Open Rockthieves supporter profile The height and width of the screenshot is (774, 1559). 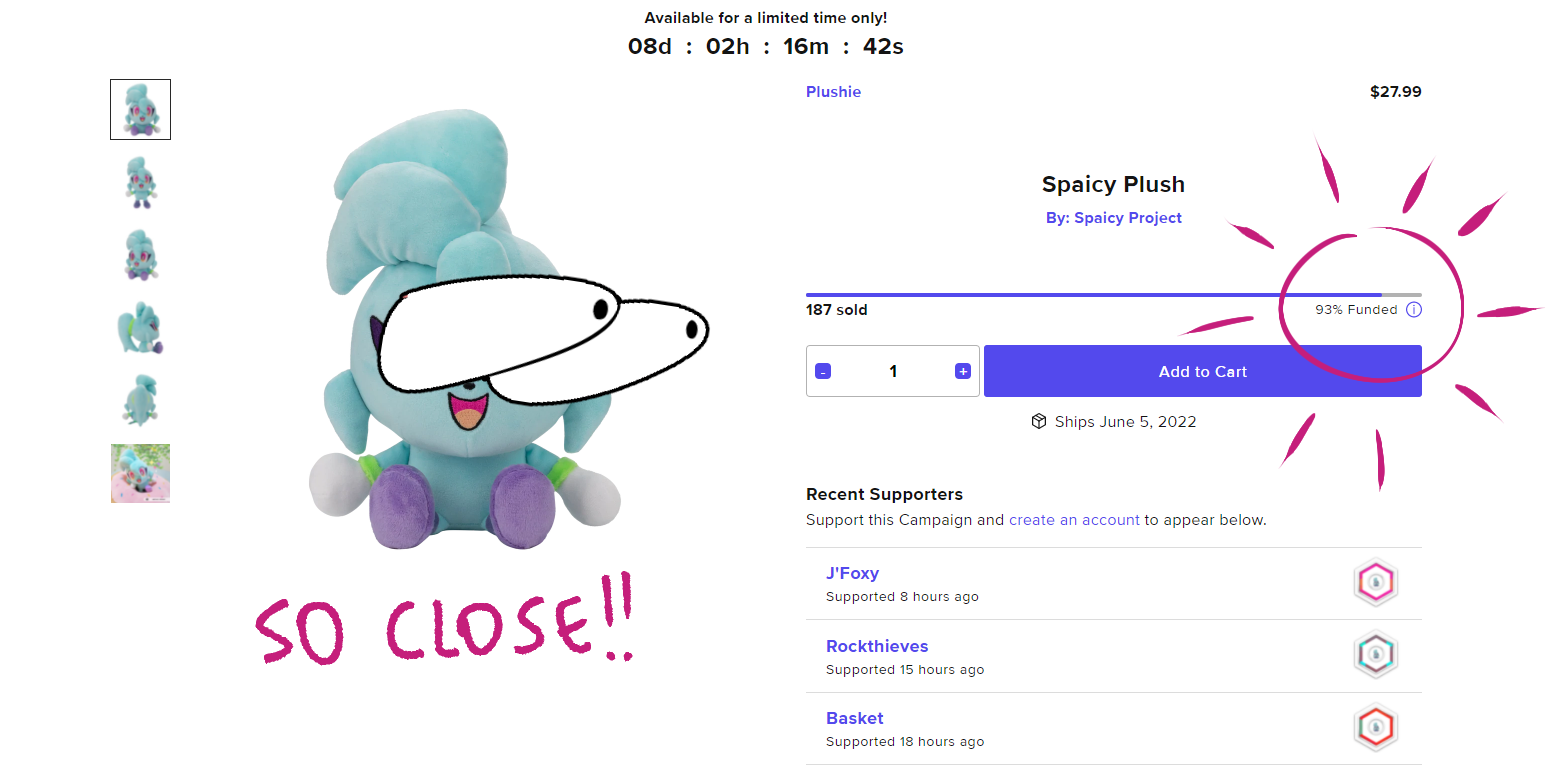(x=877, y=646)
